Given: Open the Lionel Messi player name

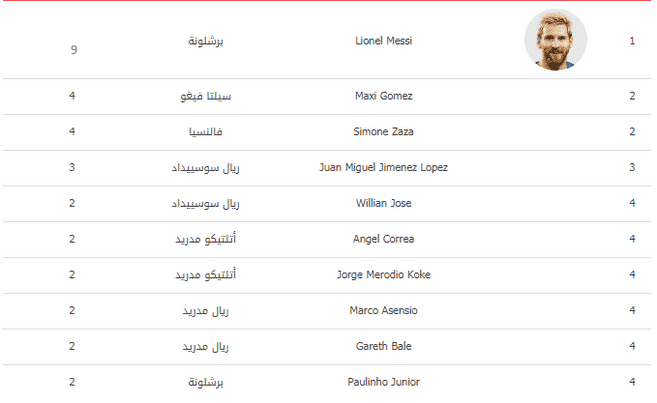Looking at the screenshot, I should coord(383,41).
